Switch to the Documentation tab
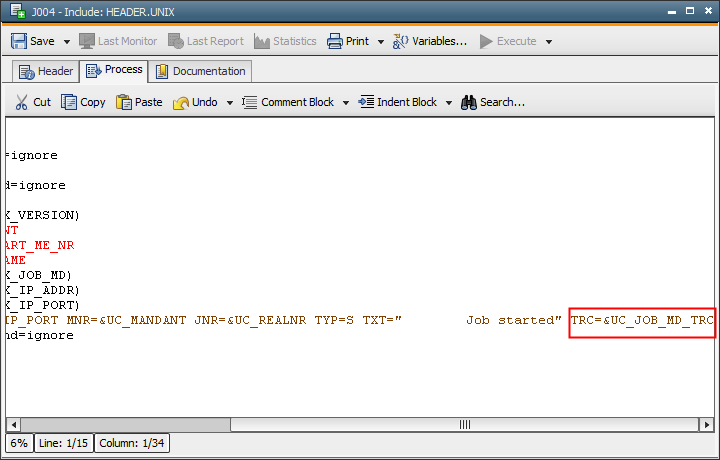This screenshot has height=460, width=720. (200, 71)
